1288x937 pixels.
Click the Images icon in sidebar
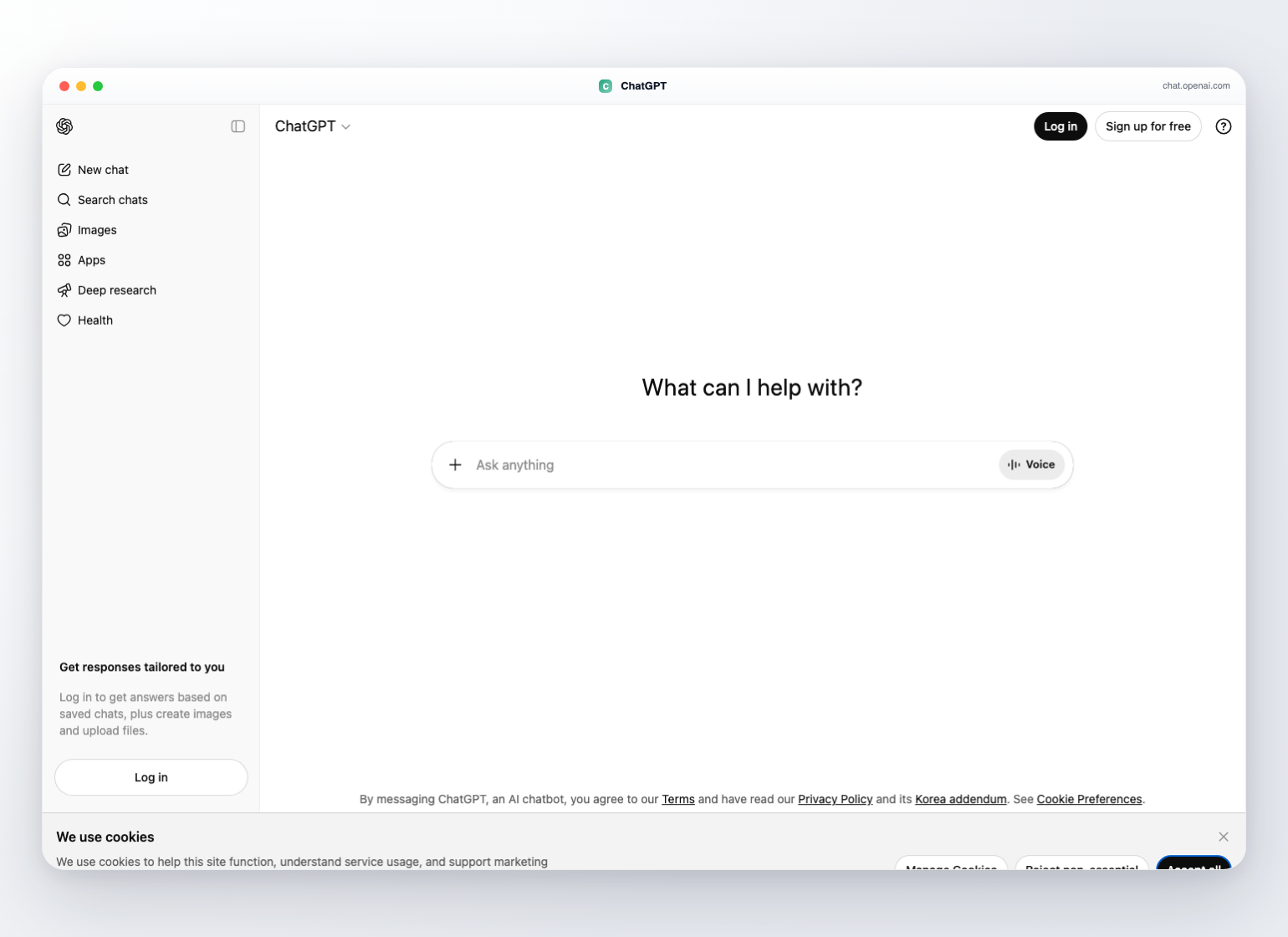[64, 230]
